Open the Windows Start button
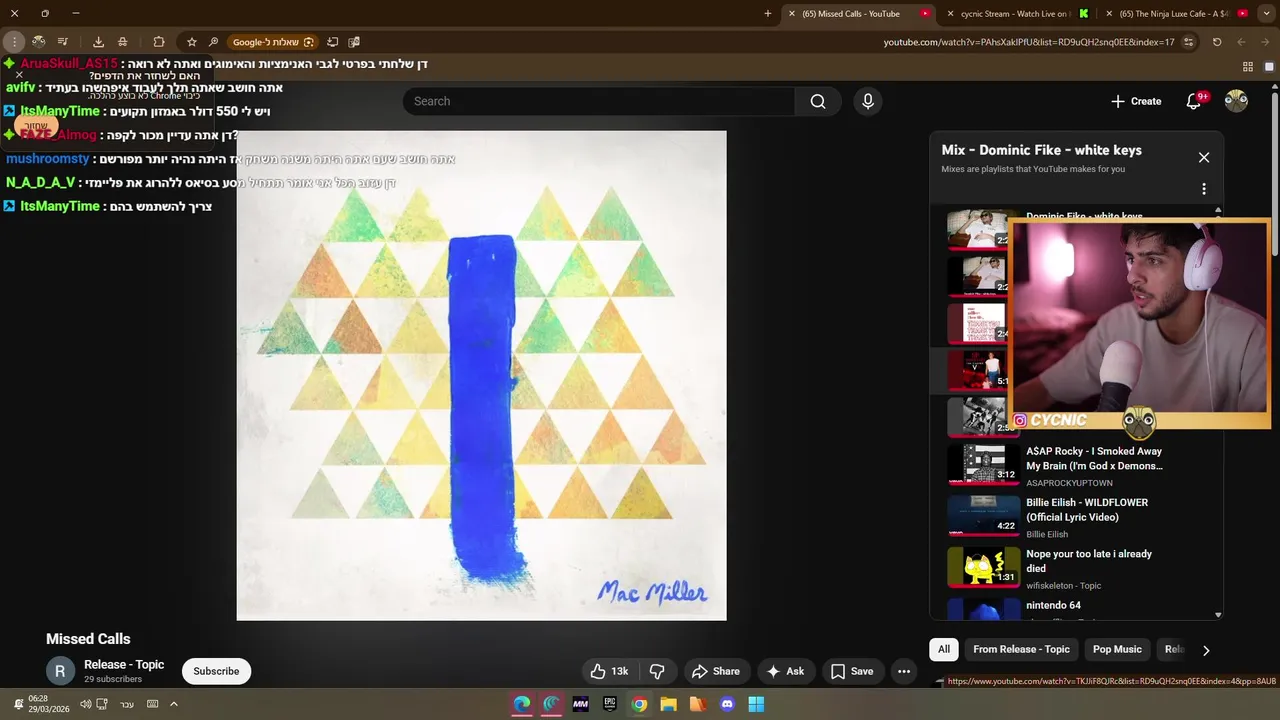The width and height of the screenshot is (1280, 720). [756, 704]
